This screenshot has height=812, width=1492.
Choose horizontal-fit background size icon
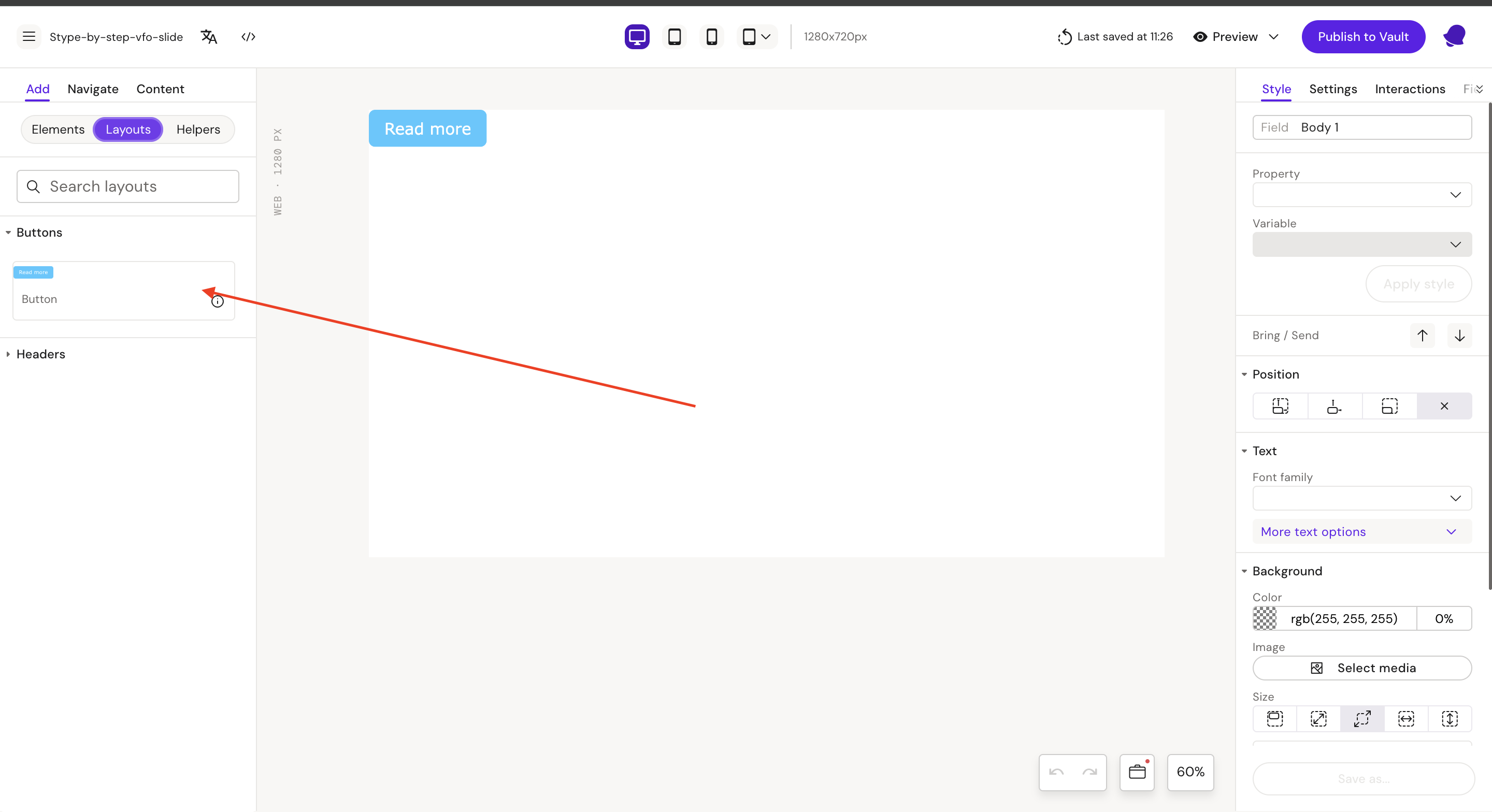click(x=1405, y=719)
